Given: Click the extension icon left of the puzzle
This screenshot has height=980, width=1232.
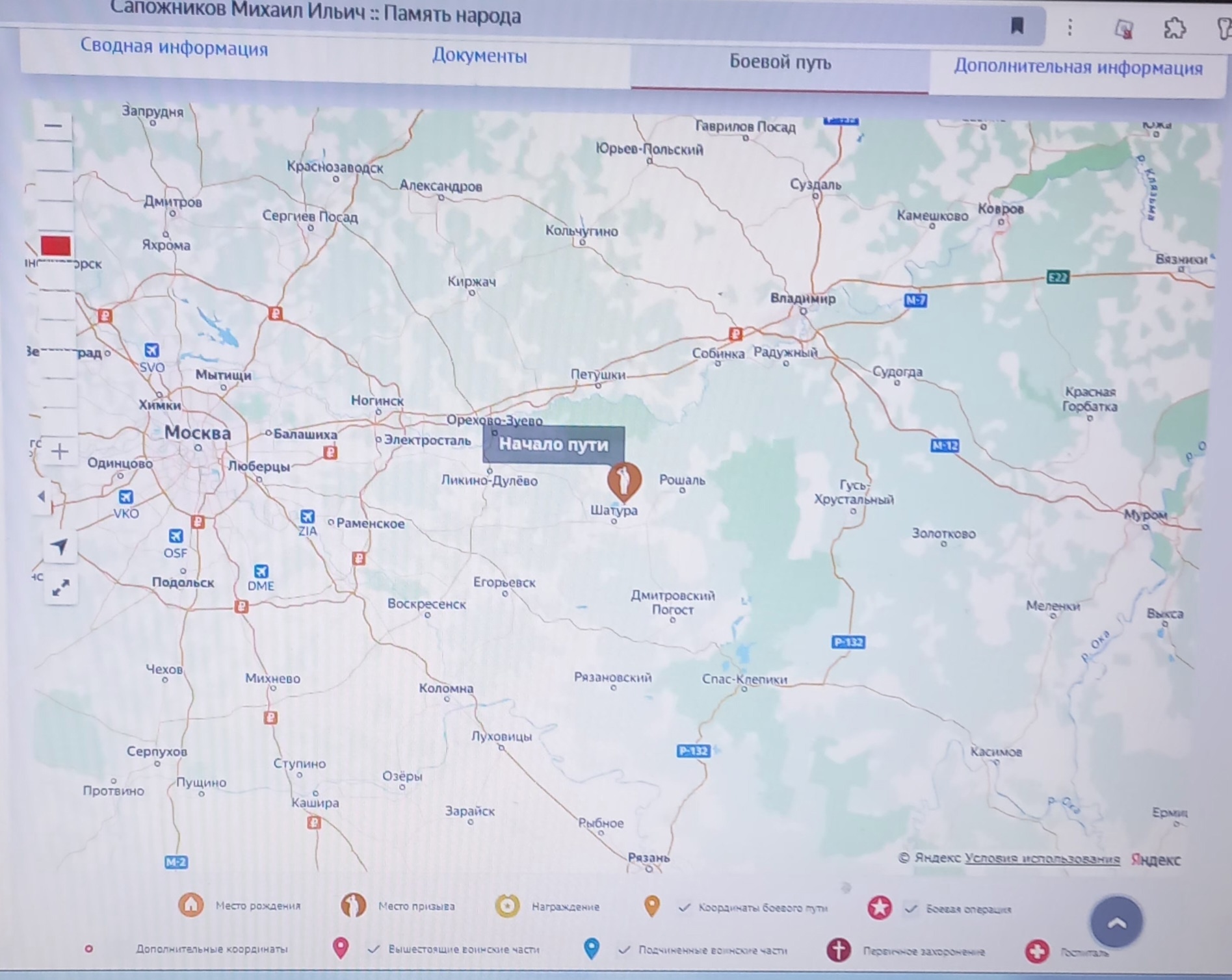Looking at the screenshot, I should [x=1123, y=29].
